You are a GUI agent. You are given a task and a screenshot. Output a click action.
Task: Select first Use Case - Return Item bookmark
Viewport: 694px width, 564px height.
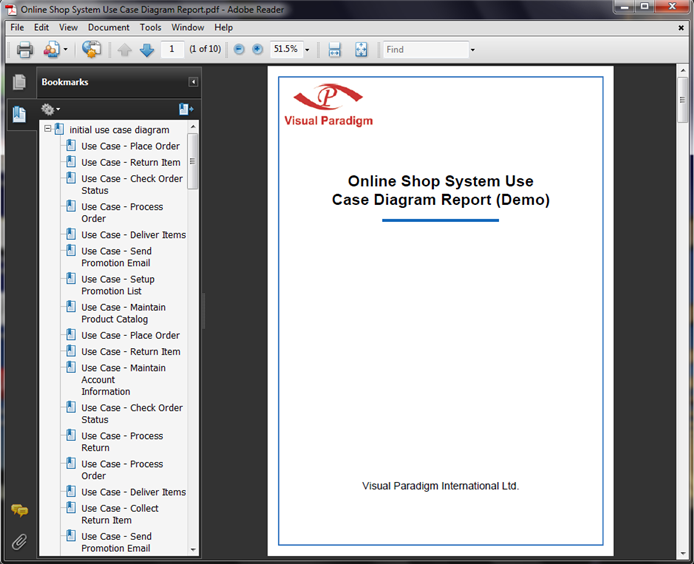tap(131, 162)
